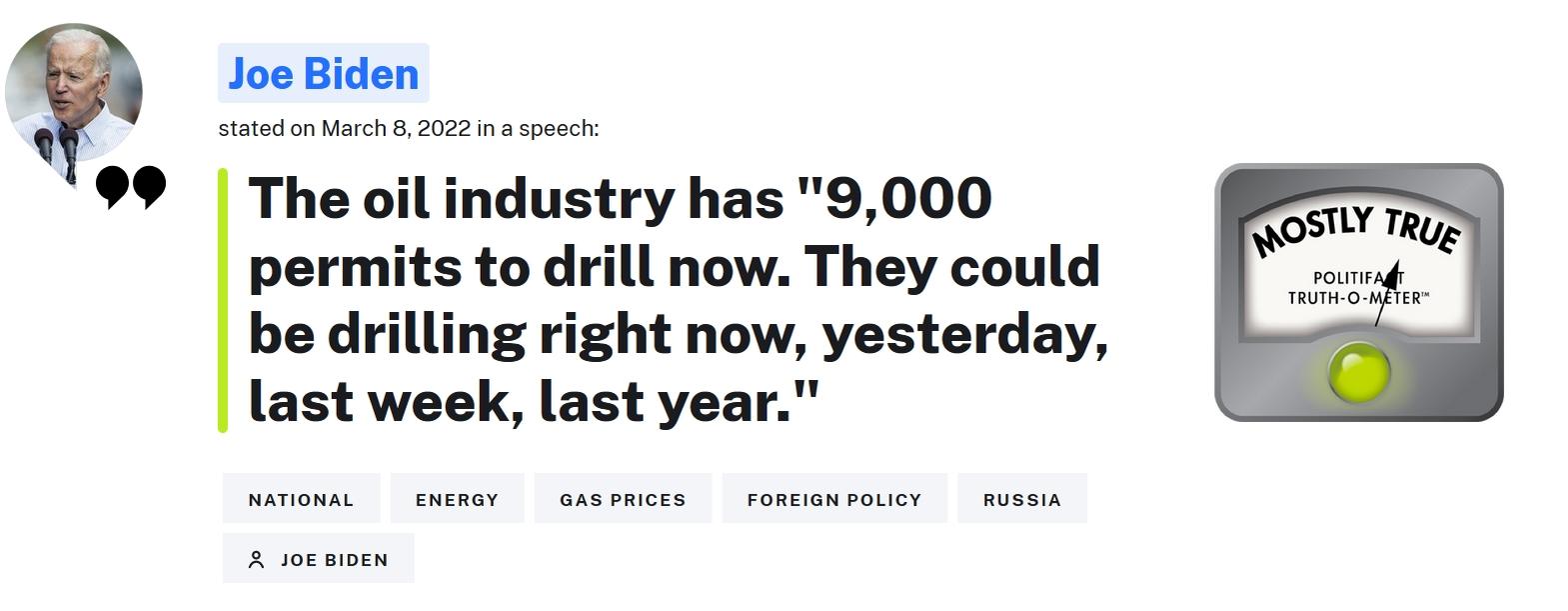Click the green vertical bar beside the quote
The image size is (1568, 611).
223,299
